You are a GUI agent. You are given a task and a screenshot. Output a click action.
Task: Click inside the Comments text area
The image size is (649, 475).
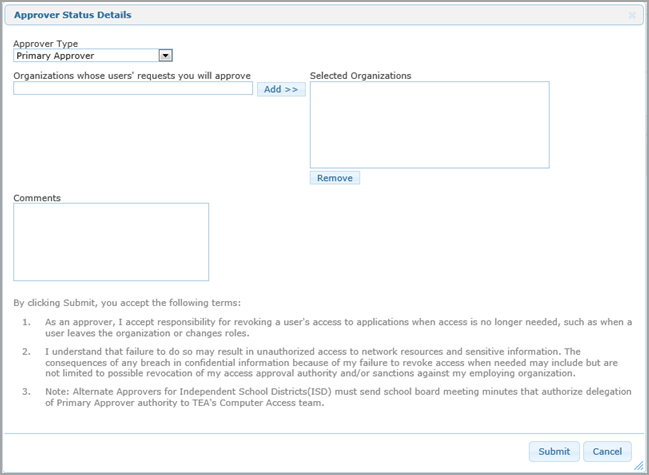tap(111, 242)
